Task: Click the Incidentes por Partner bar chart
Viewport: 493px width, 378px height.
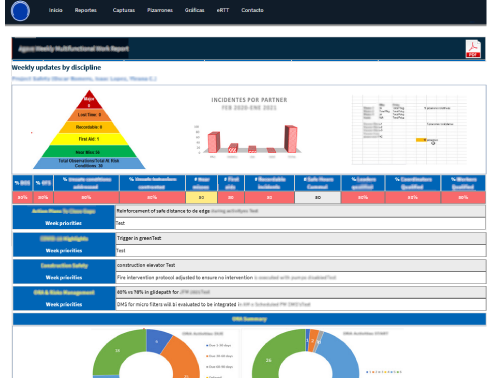Action: click(249, 128)
